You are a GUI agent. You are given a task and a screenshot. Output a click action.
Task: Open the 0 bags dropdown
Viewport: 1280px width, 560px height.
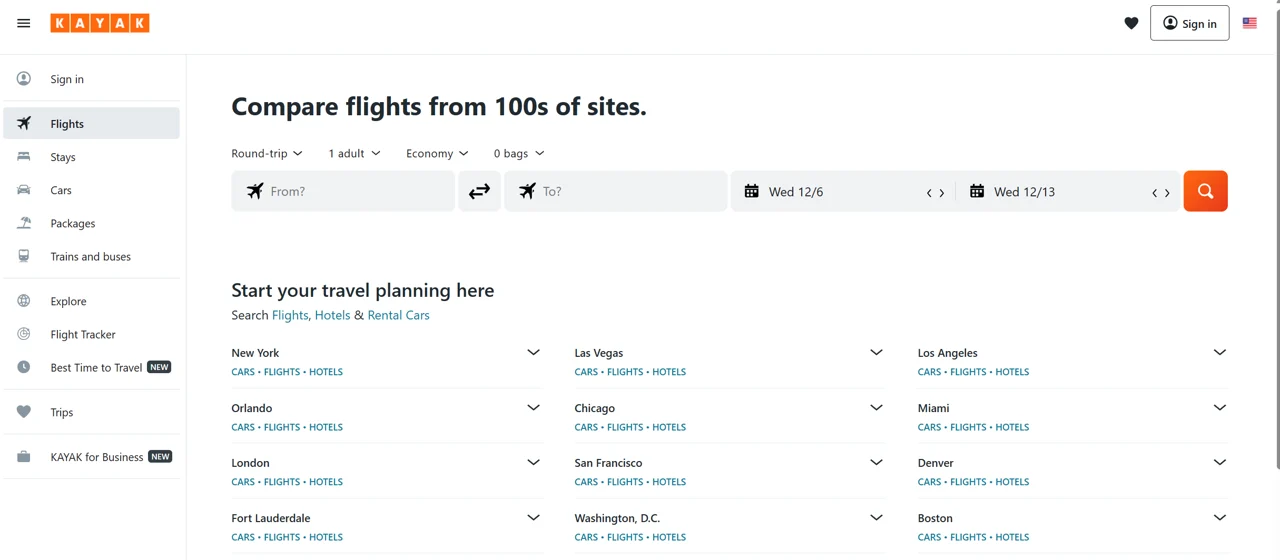click(x=518, y=153)
